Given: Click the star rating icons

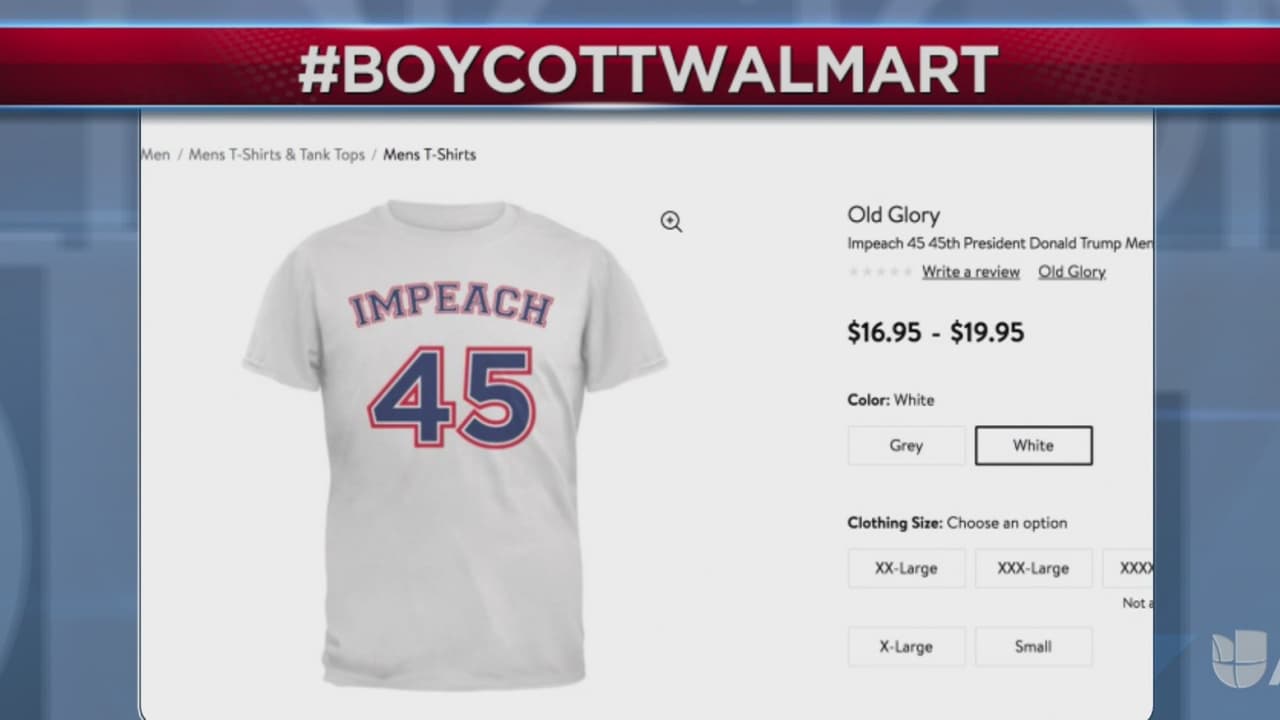Looking at the screenshot, I should (879, 272).
